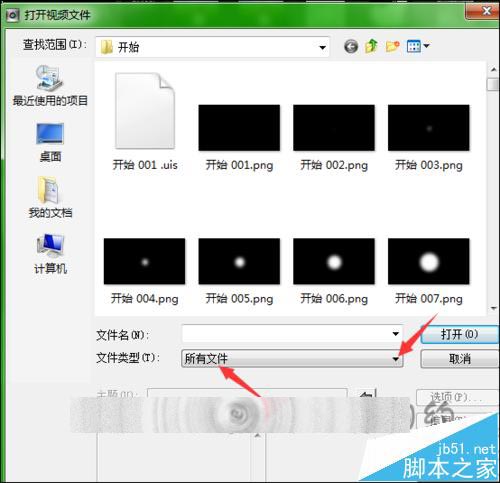Go up one folder level

click(371, 46)
